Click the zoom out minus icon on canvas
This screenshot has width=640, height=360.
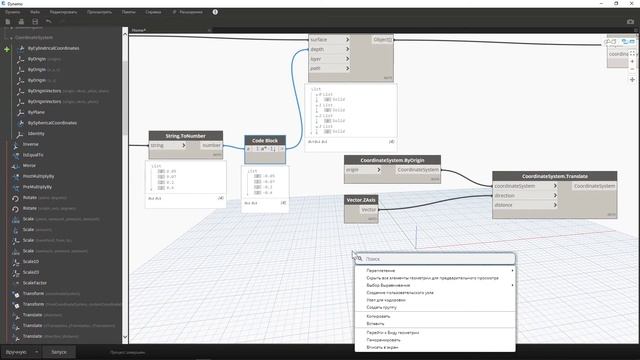632,69
